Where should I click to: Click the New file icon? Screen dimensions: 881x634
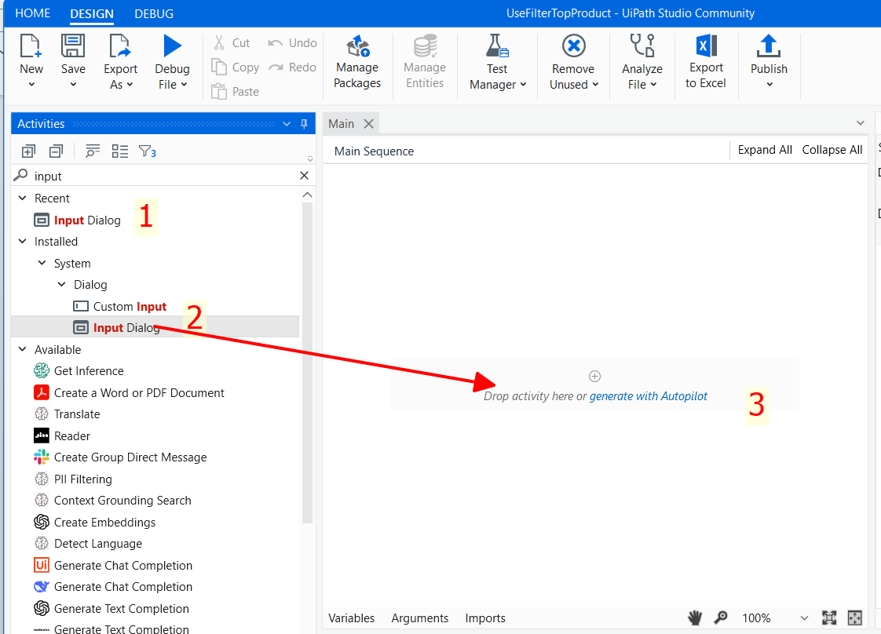pyautogui.click(x=30, y=46)
